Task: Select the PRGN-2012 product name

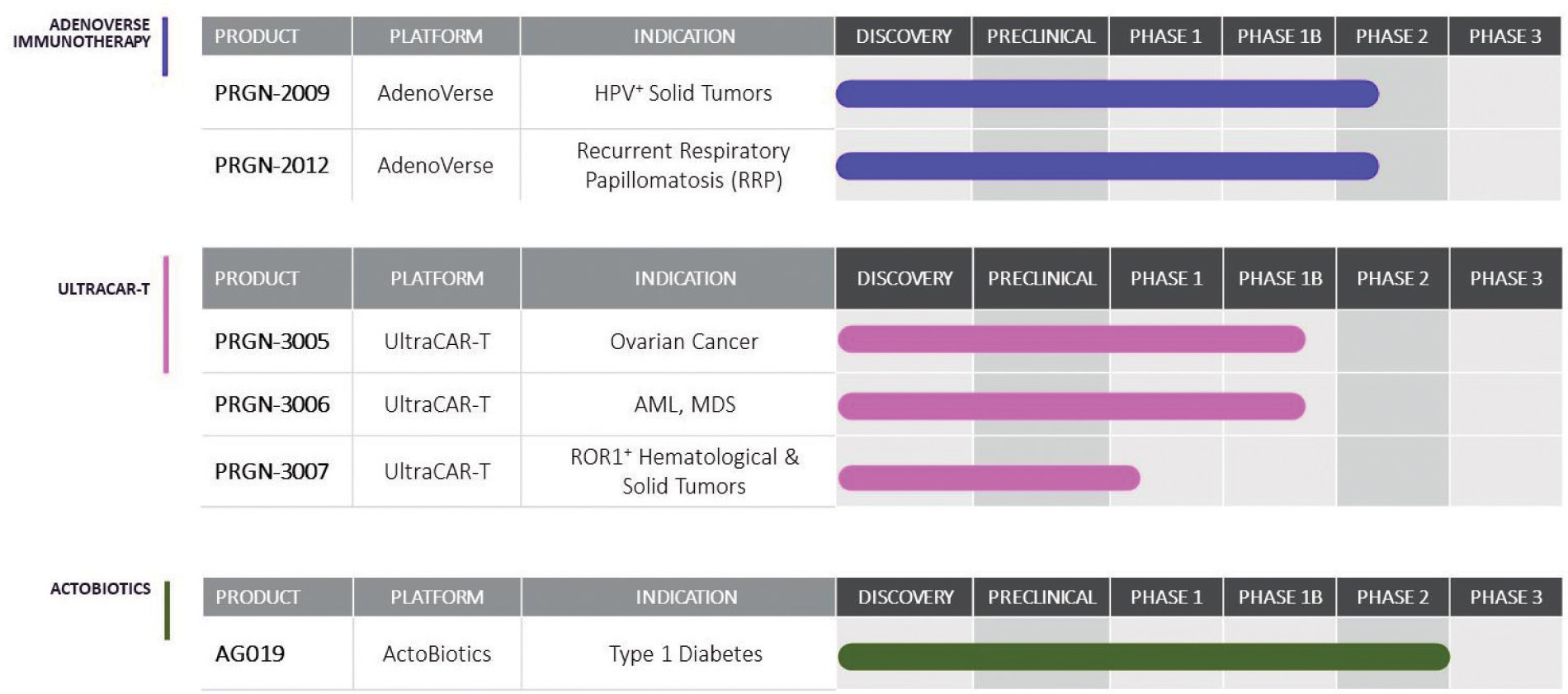Action: pyautogui.click(x=272, y=166)
